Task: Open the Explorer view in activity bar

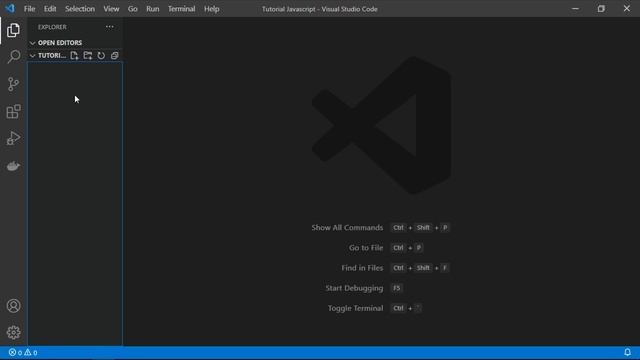Action: coord(13,30)
